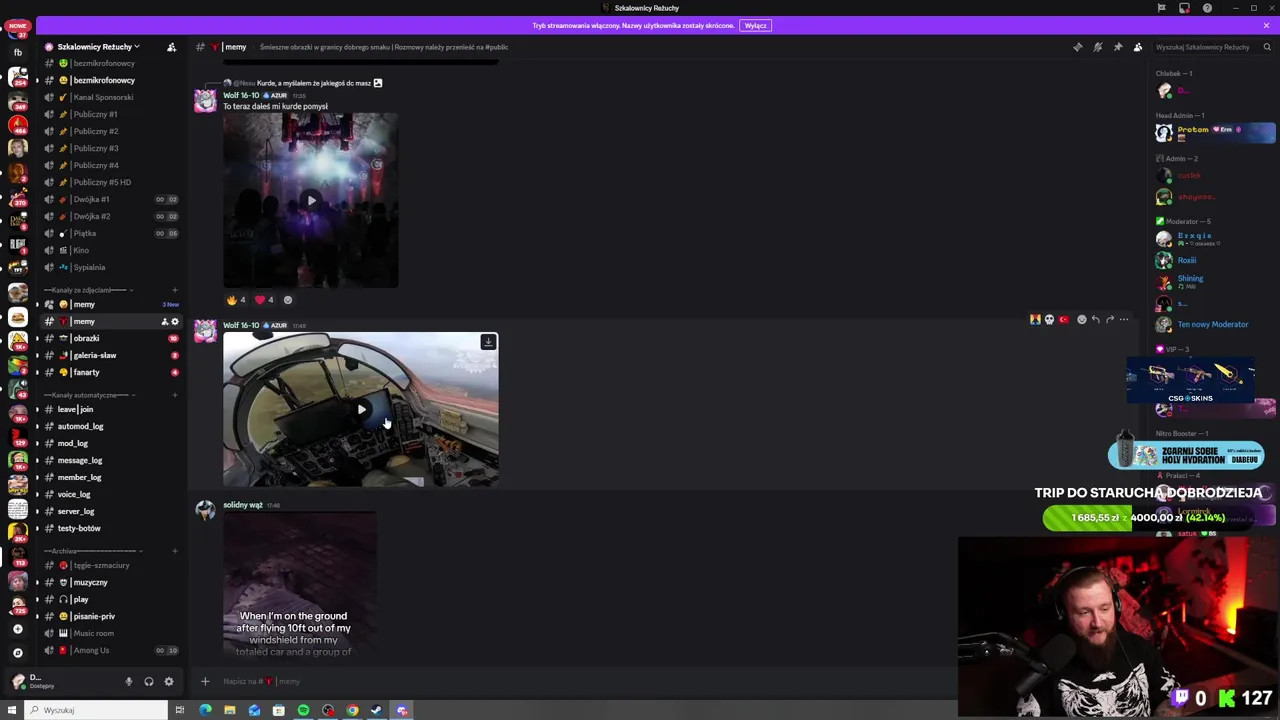Open Roxiii member profile
Viewport: 1280px width, 720px height.
(1214, 261)
